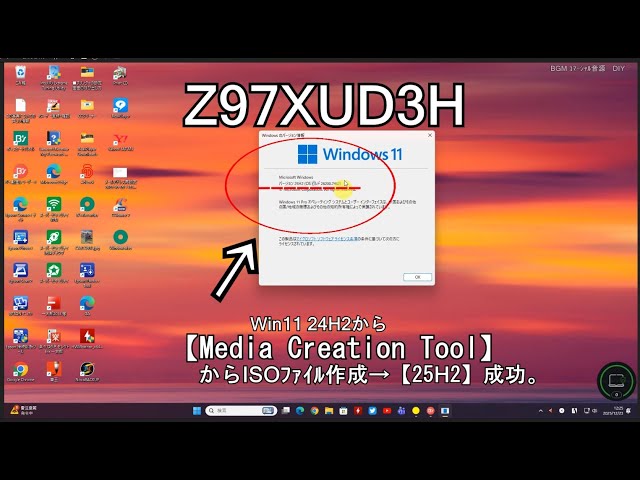Click the taskbar search box

[241, 411]
